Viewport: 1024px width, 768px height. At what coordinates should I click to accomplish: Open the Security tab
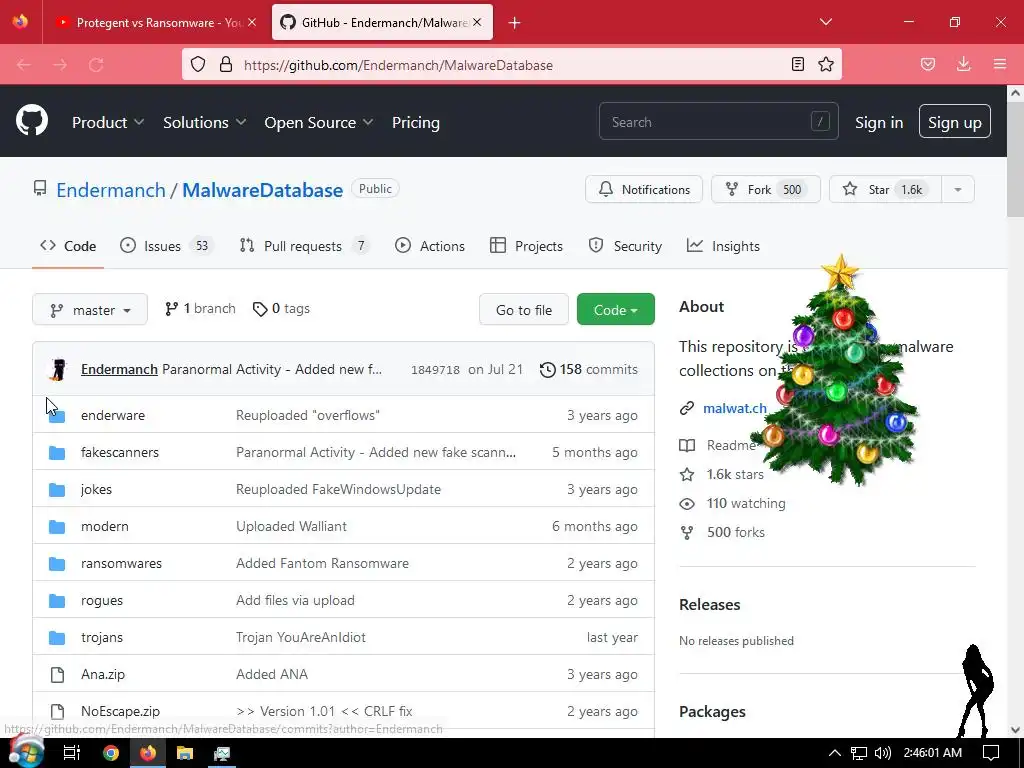pyautogui.click(x=625, y=246)
